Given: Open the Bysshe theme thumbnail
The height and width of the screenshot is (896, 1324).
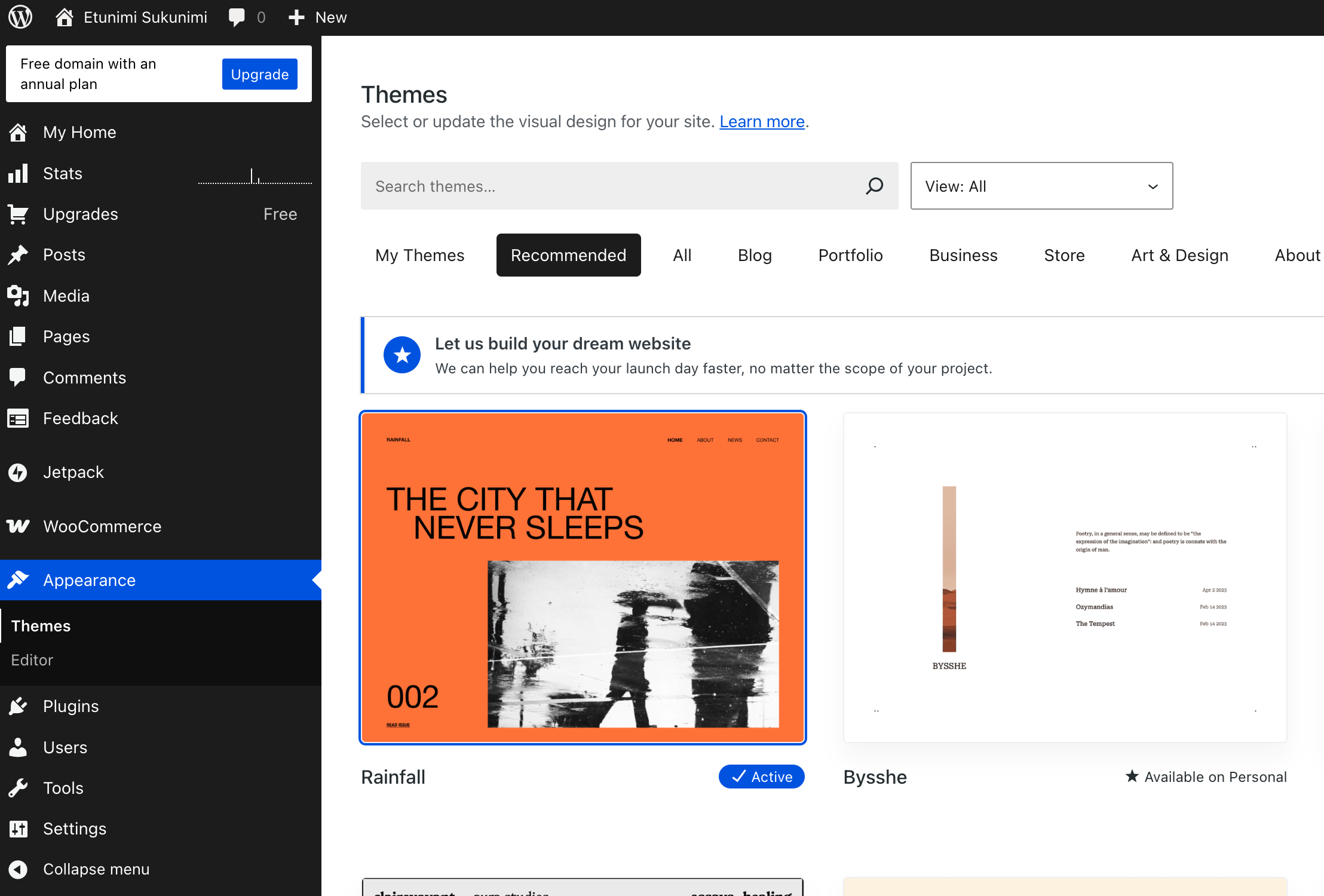Looking at the screenshot, I should pyautogui.click(x=1064, y=577).
